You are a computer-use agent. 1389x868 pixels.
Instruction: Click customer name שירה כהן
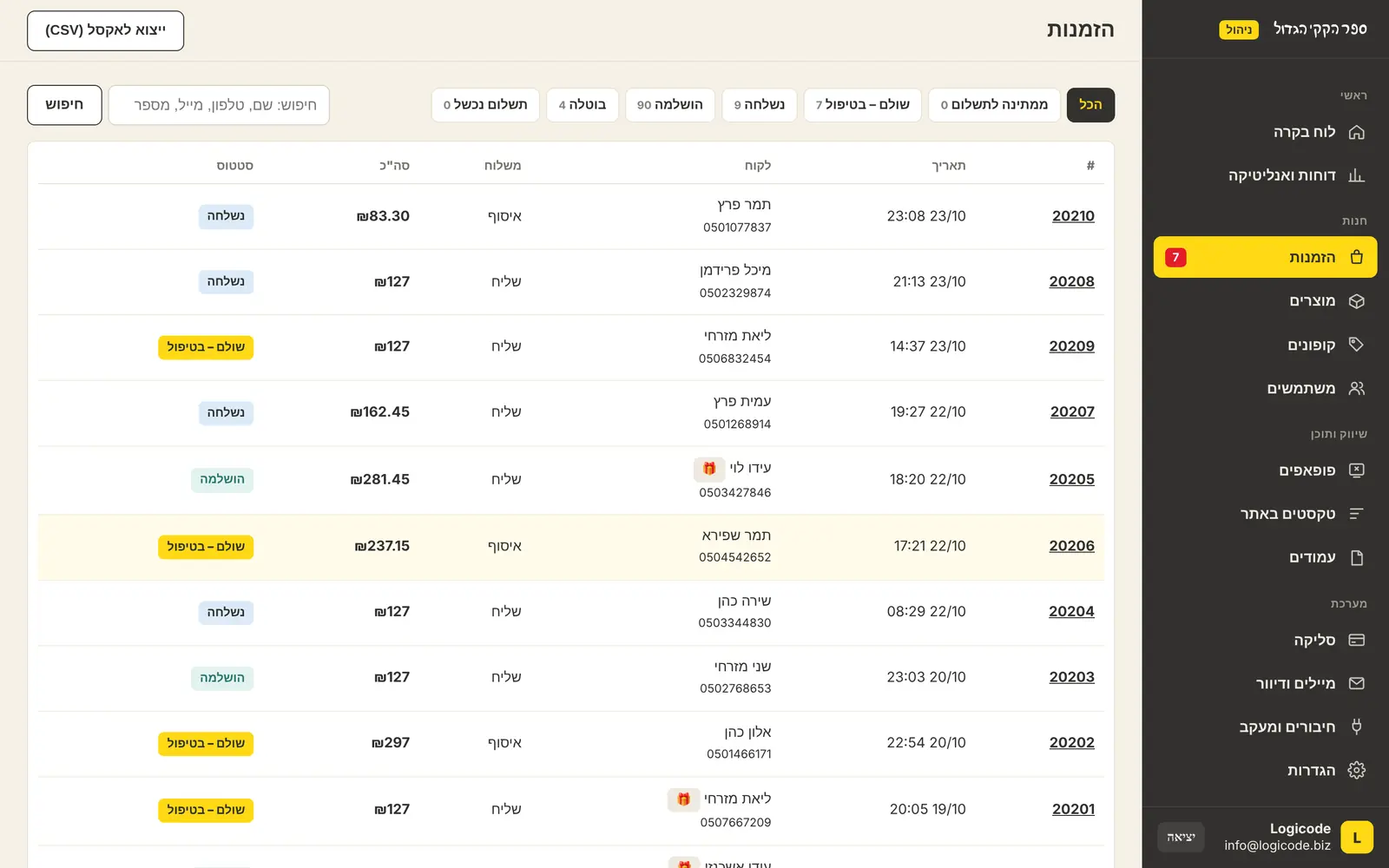(744, 601)
